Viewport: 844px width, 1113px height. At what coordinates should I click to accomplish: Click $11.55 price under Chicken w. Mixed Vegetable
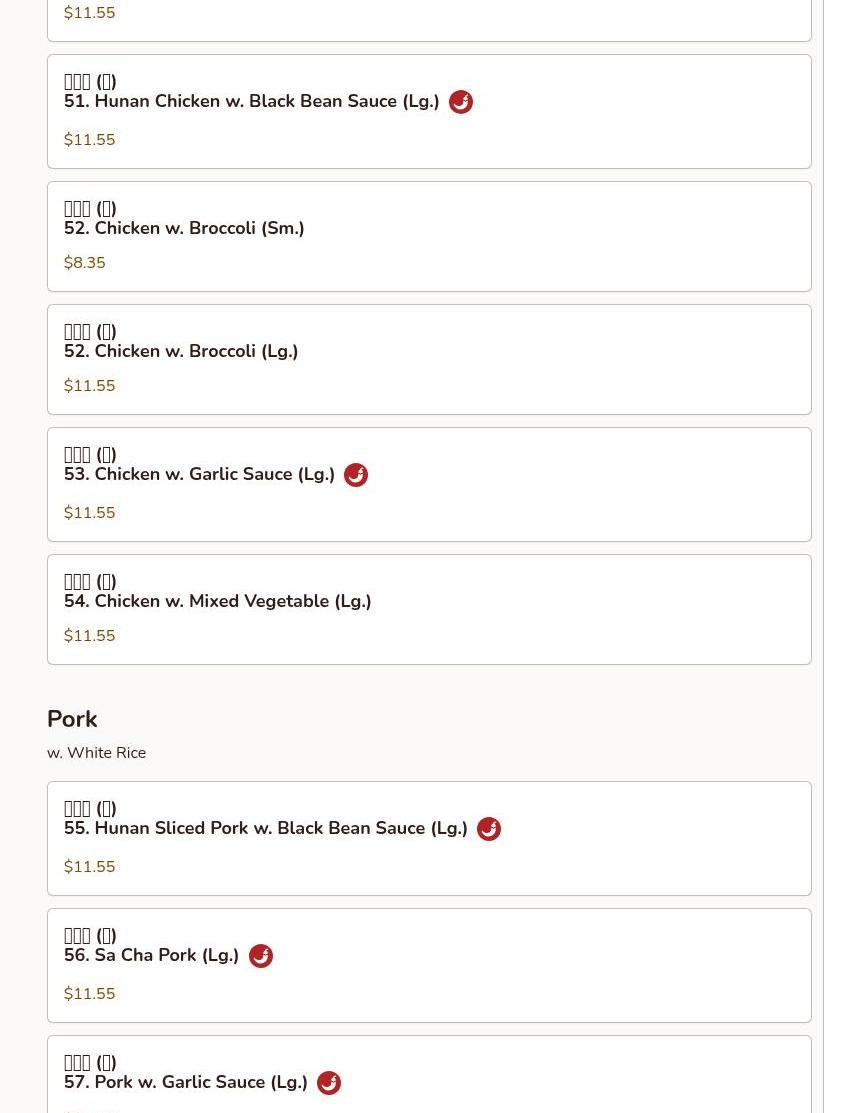pyautogui.click(x=89, y=636)
